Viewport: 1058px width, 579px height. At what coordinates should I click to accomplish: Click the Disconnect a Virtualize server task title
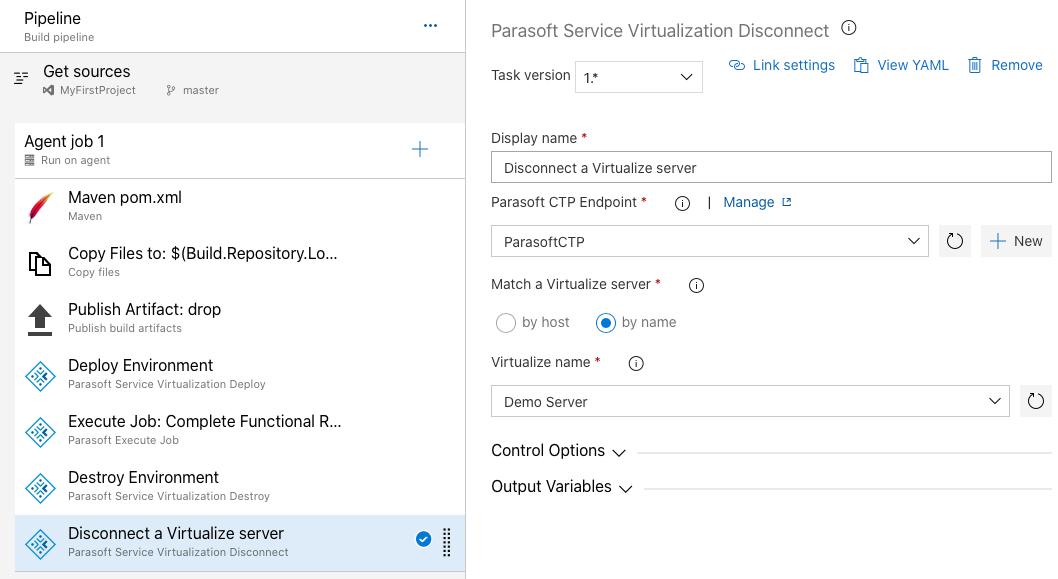click(176, 533)
